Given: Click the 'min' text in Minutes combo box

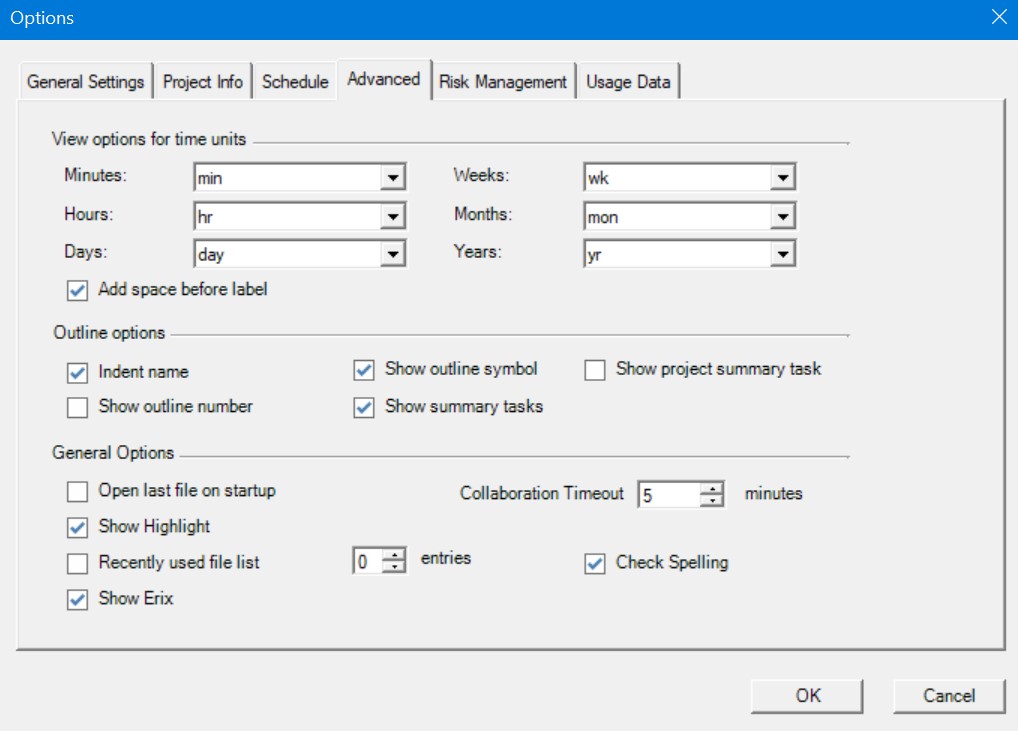Looking at the screenshot, I should pyautogui.click(x=210, y=179).
